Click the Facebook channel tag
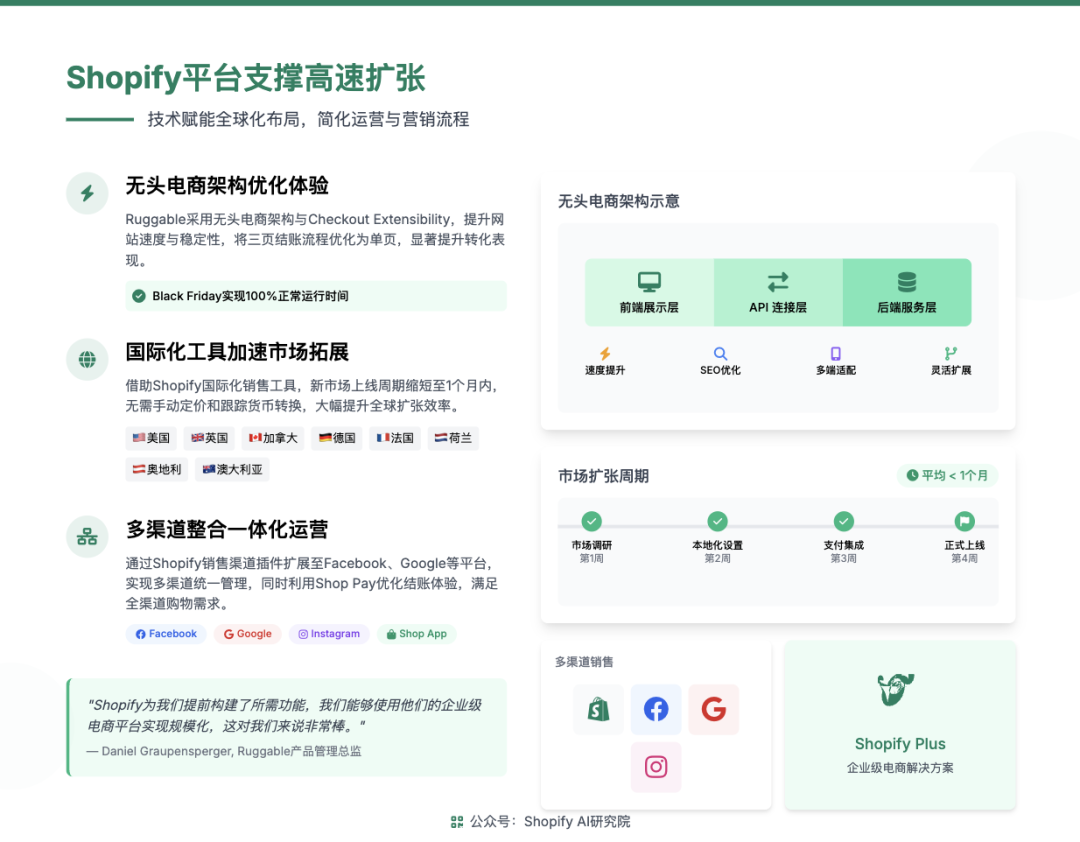This screenshot has width=1080, height=842. [x=166, y=634]
